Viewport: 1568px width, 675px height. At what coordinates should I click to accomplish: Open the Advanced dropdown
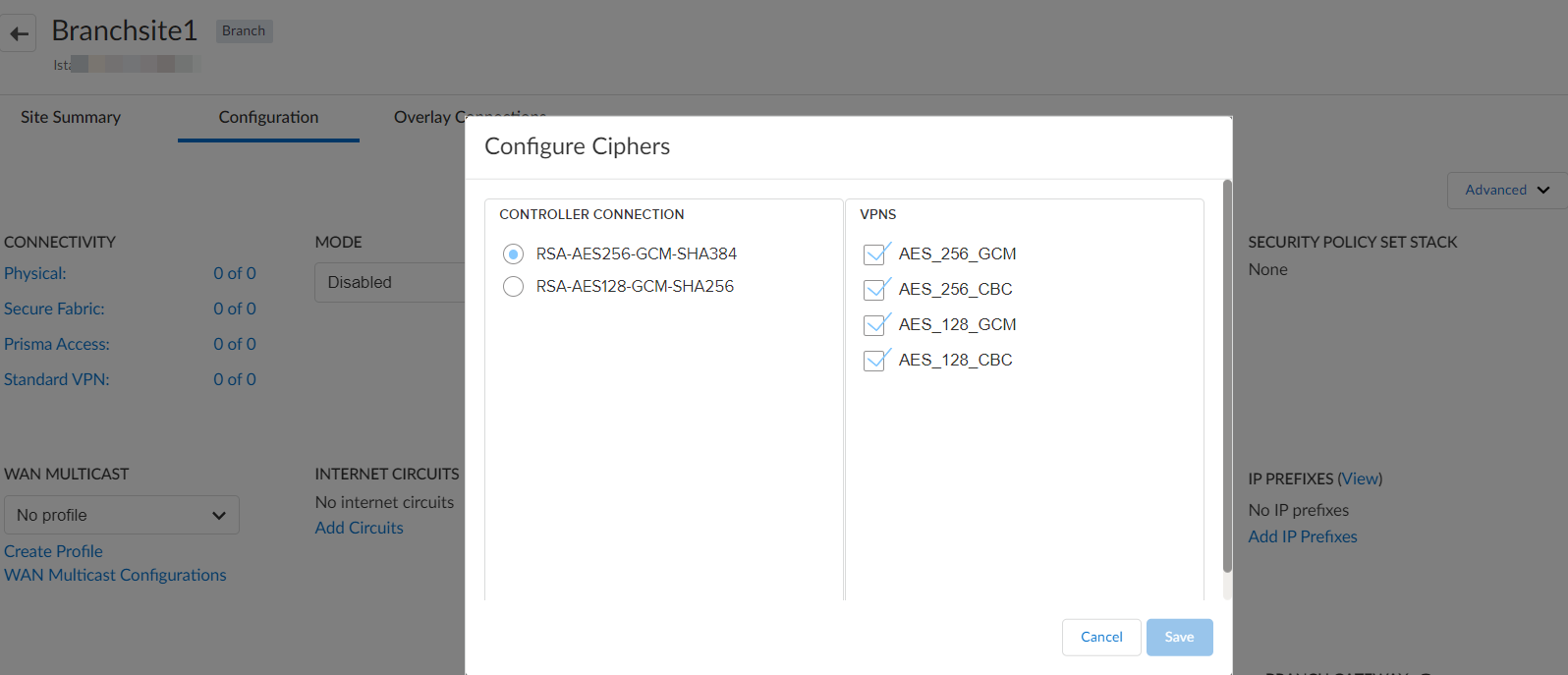point(1506,191)
